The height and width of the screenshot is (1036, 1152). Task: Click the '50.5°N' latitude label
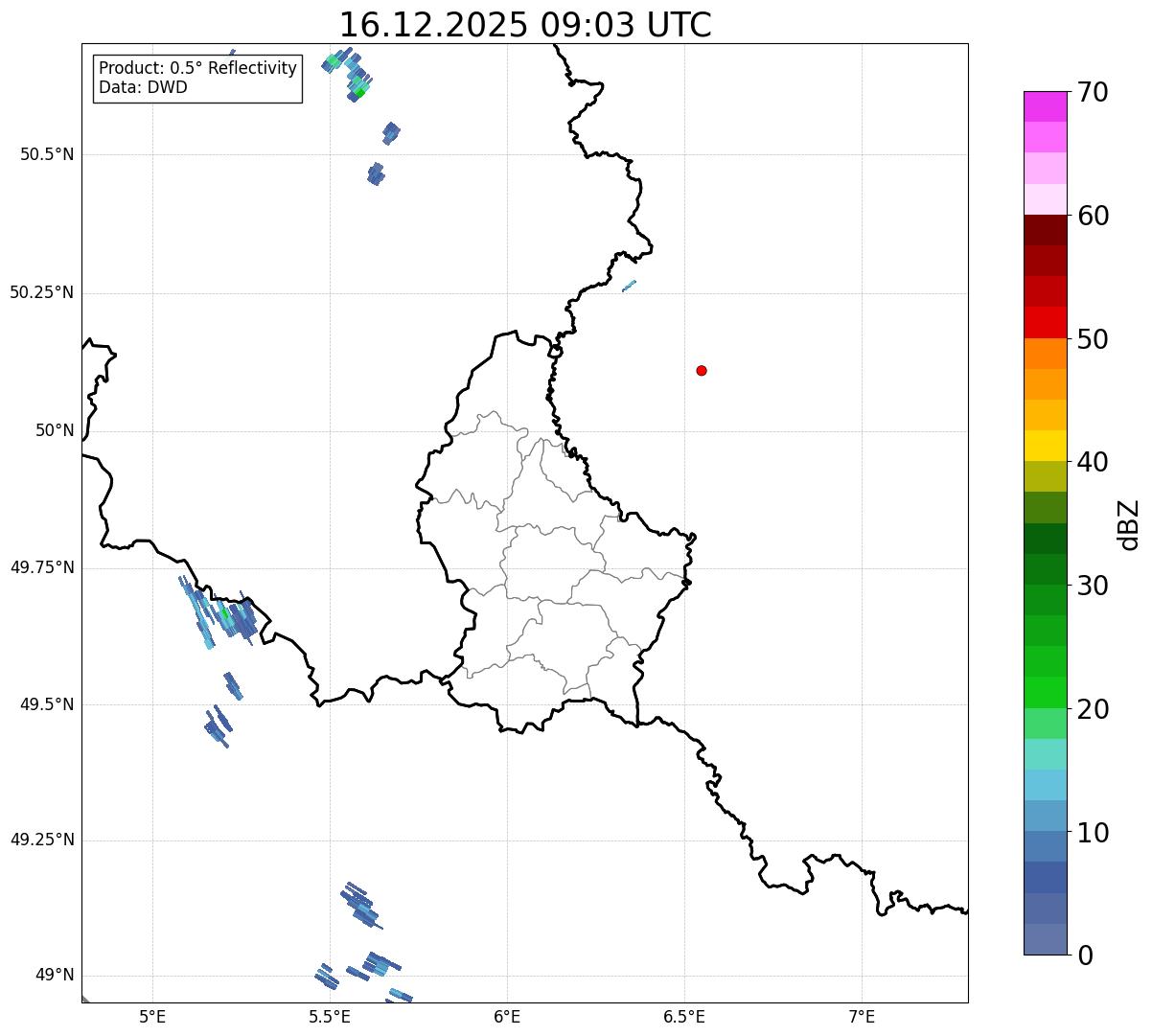[x=47, y=154]
